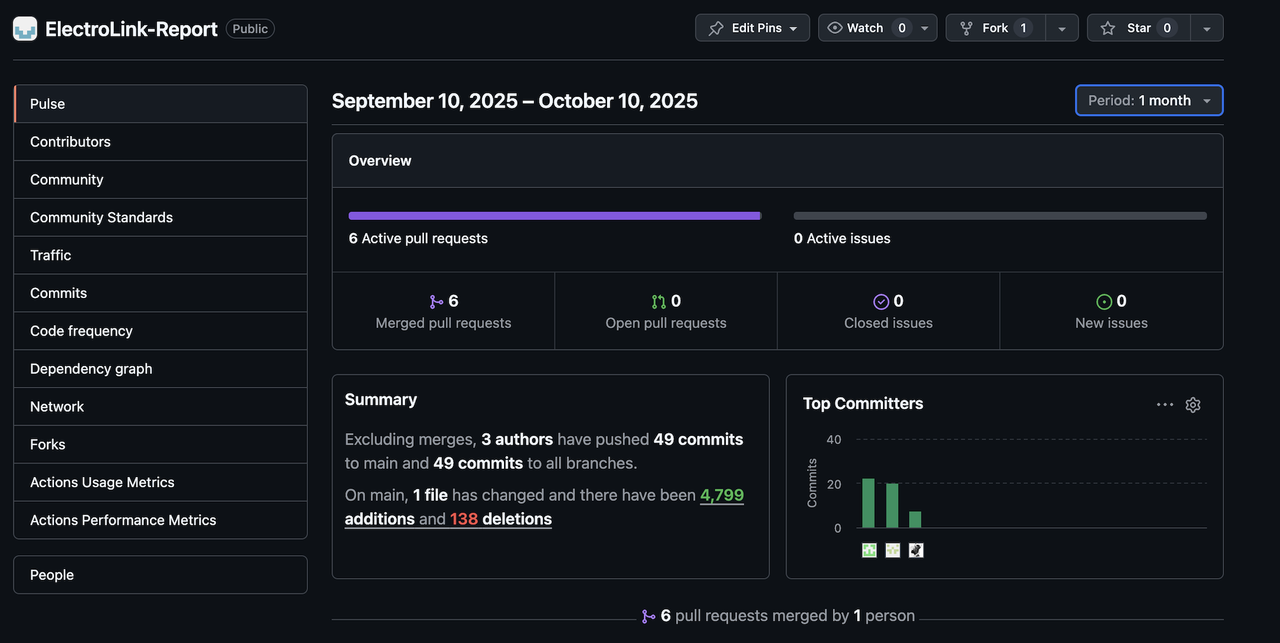1280x643 pixels.
Task: Open the Top Committers three-dot menu
Action: [1165, 405]
